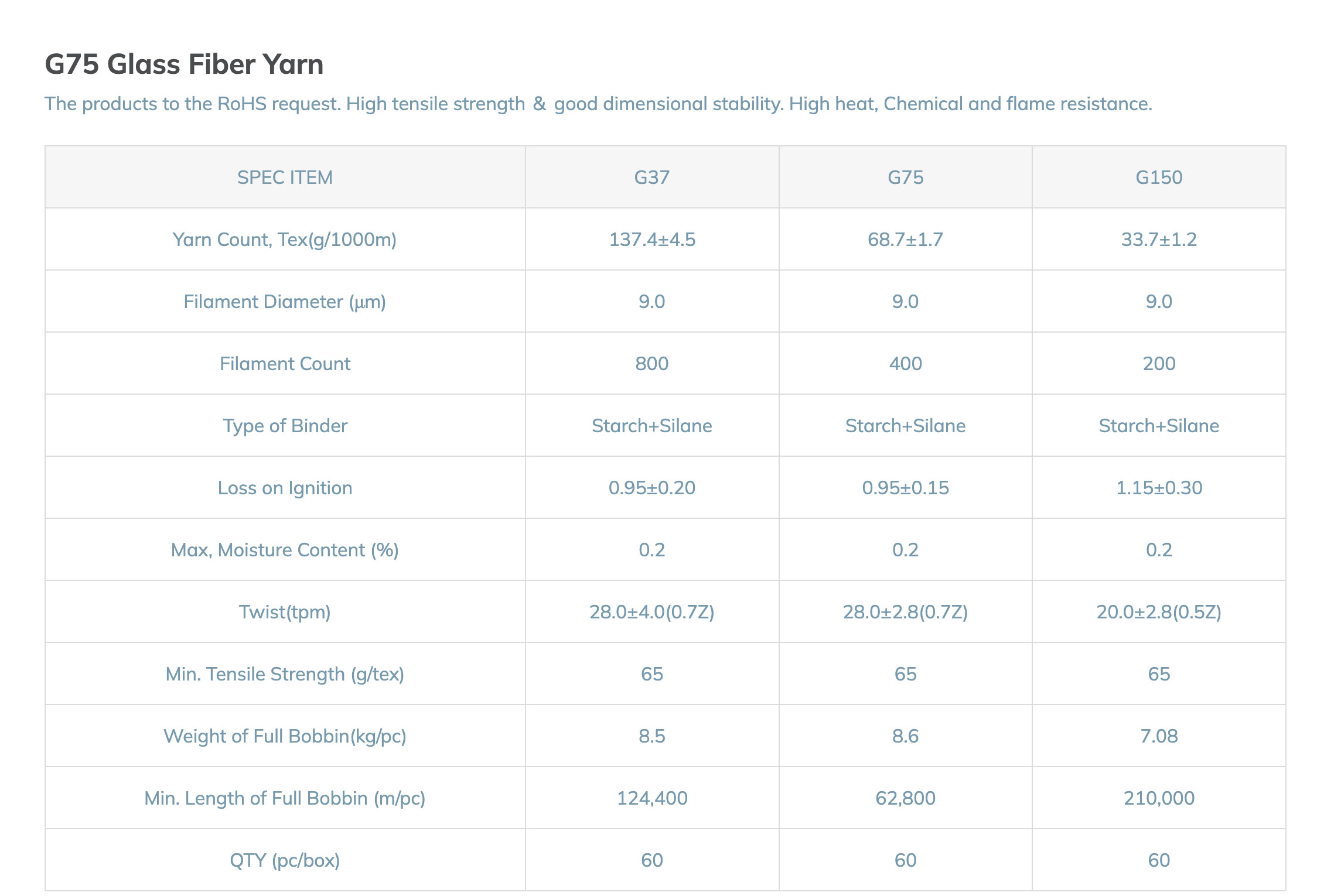Select the SPEC ITEM column header
This screenshot has width=1317, height=896.
[x=285, y=177]
